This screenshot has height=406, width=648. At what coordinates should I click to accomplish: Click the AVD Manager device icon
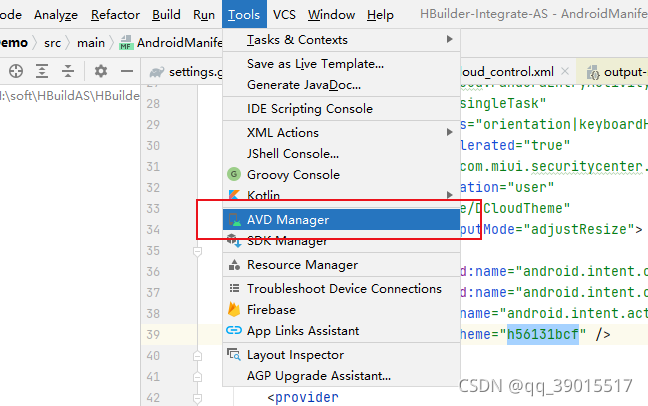(234, 220)
